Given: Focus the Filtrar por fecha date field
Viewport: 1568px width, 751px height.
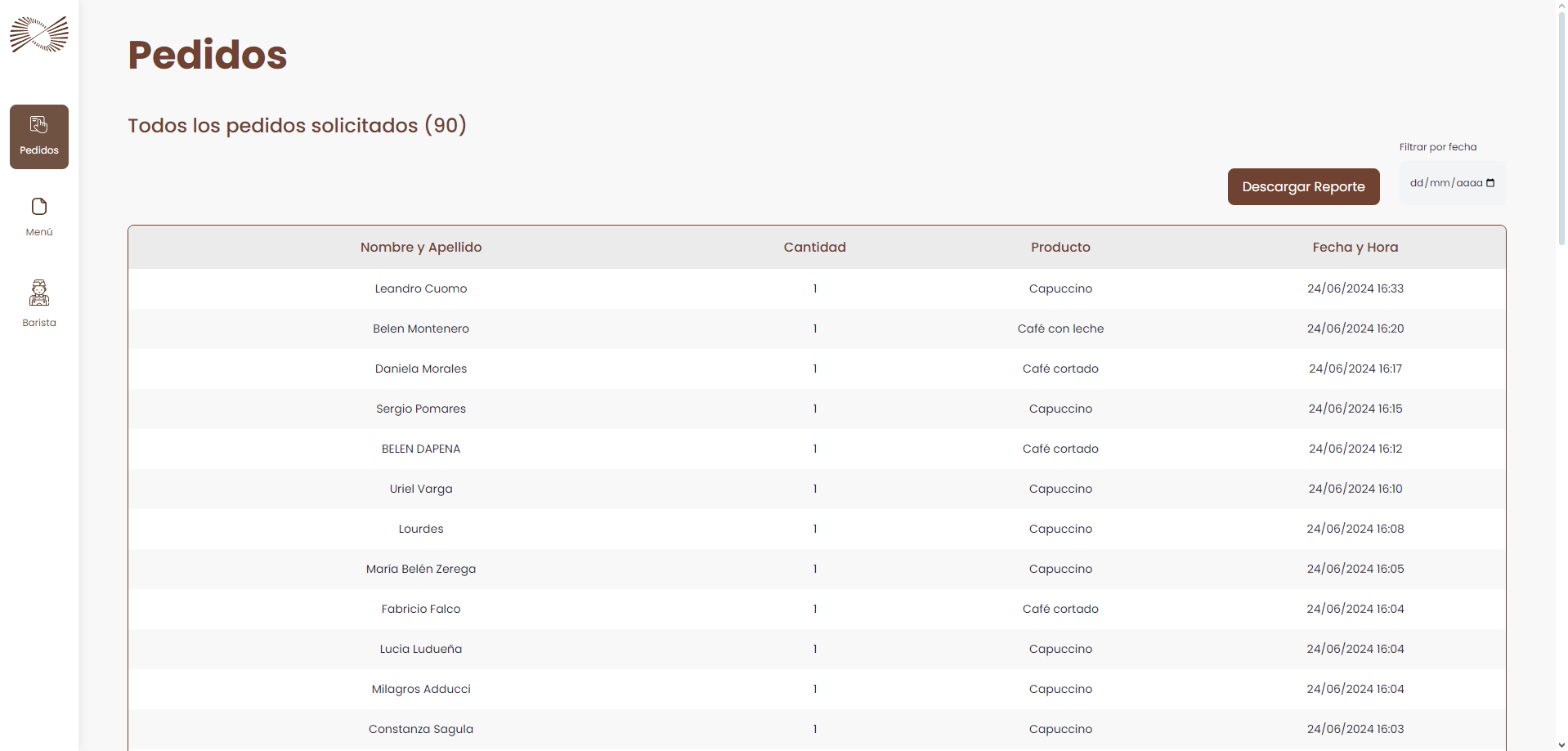Looking at the screenshot, I should 1445,183.
